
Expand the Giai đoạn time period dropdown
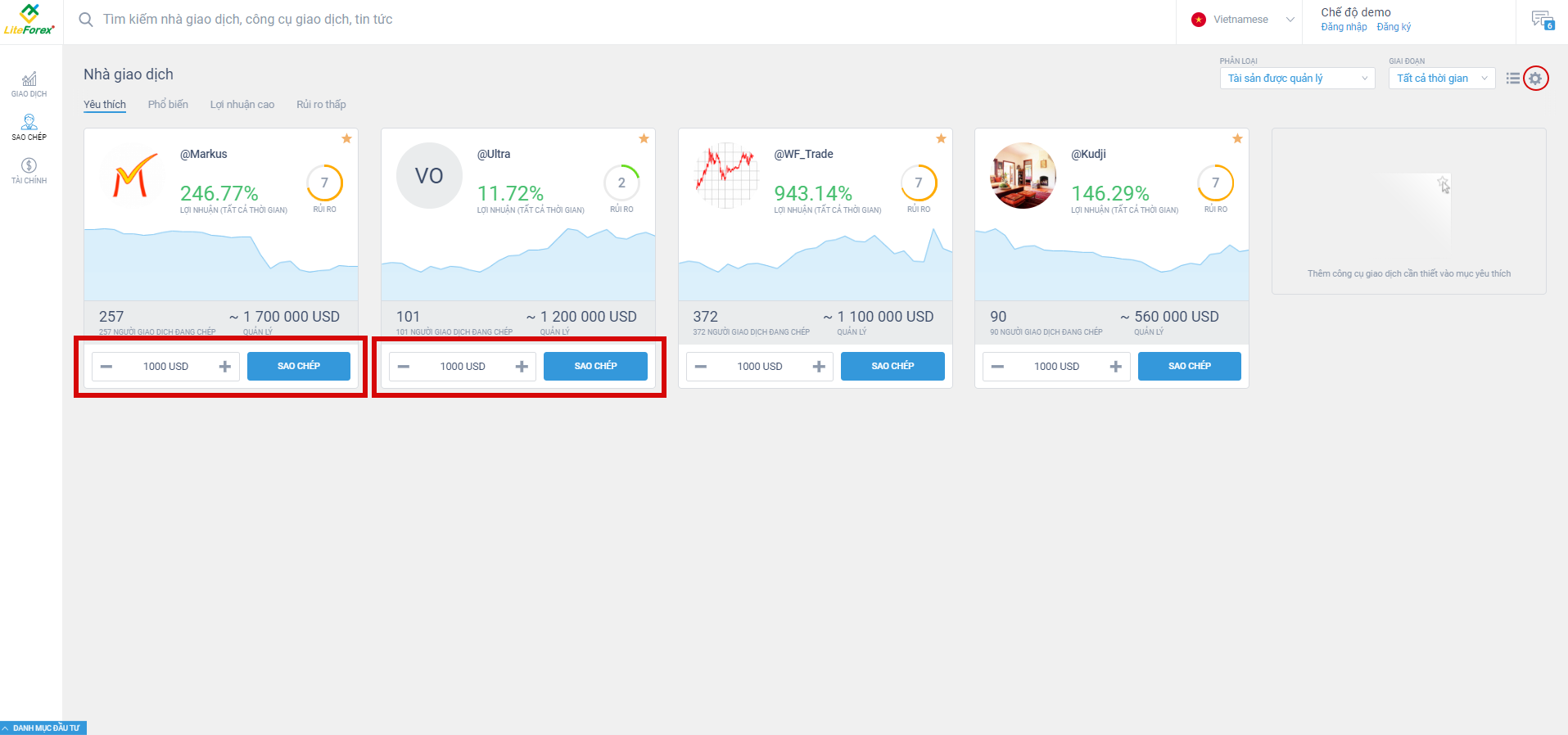(1442, 79)
